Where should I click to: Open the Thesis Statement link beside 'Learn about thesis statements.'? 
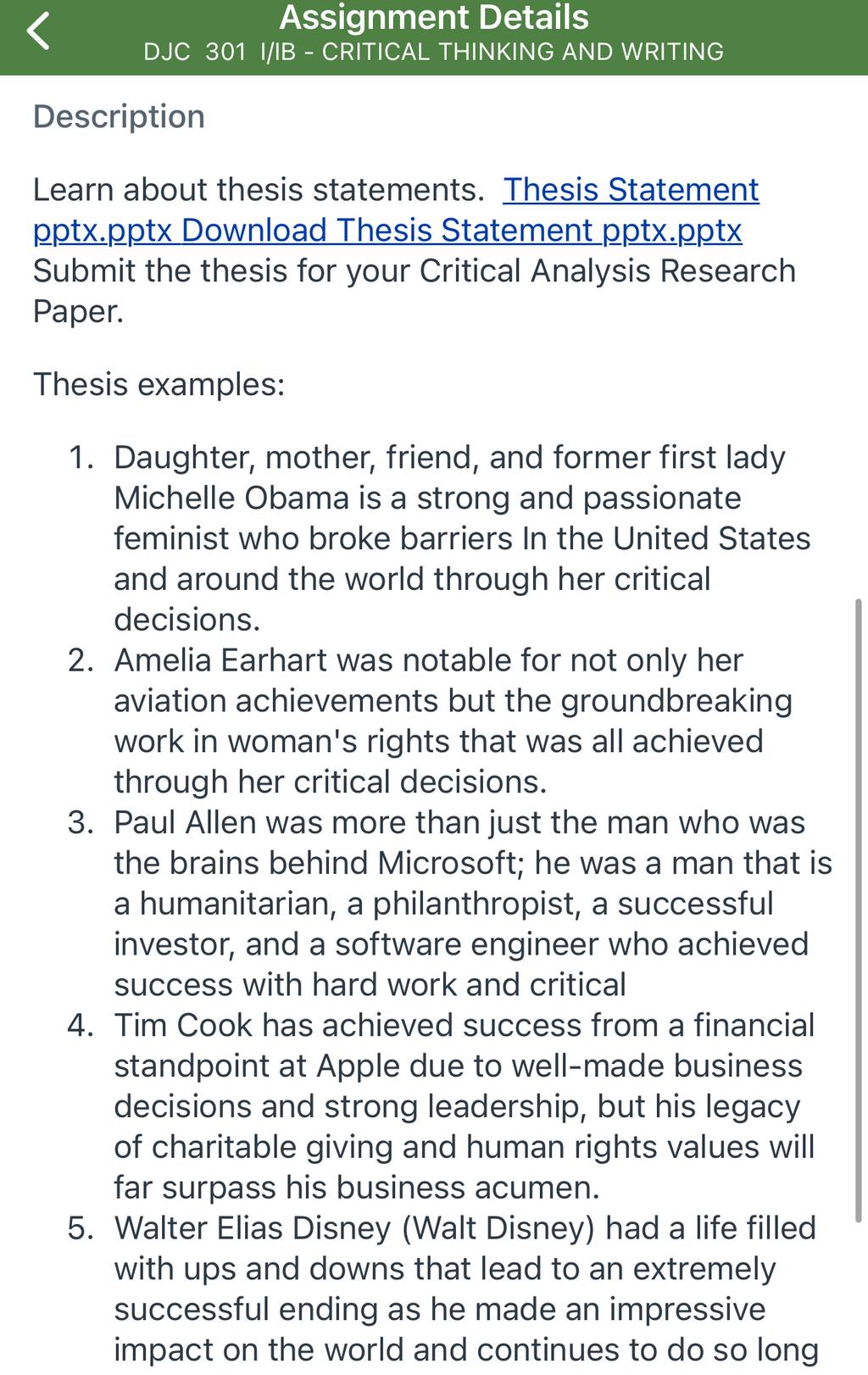[631, 190]
